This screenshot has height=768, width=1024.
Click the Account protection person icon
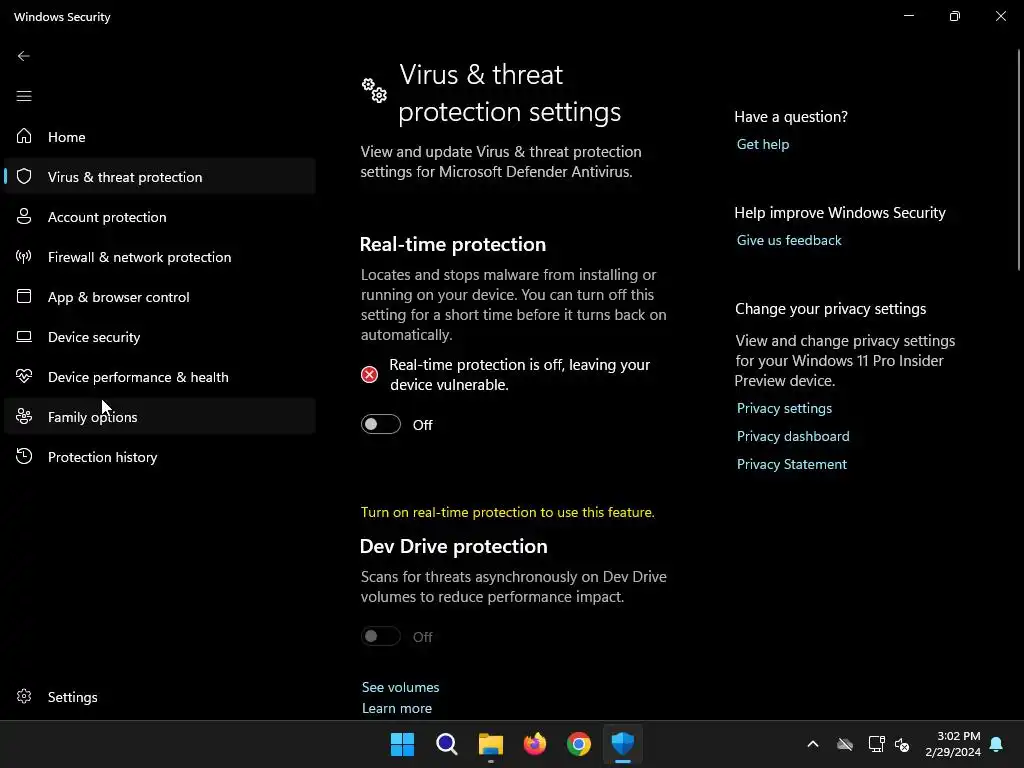coord(24,216)
